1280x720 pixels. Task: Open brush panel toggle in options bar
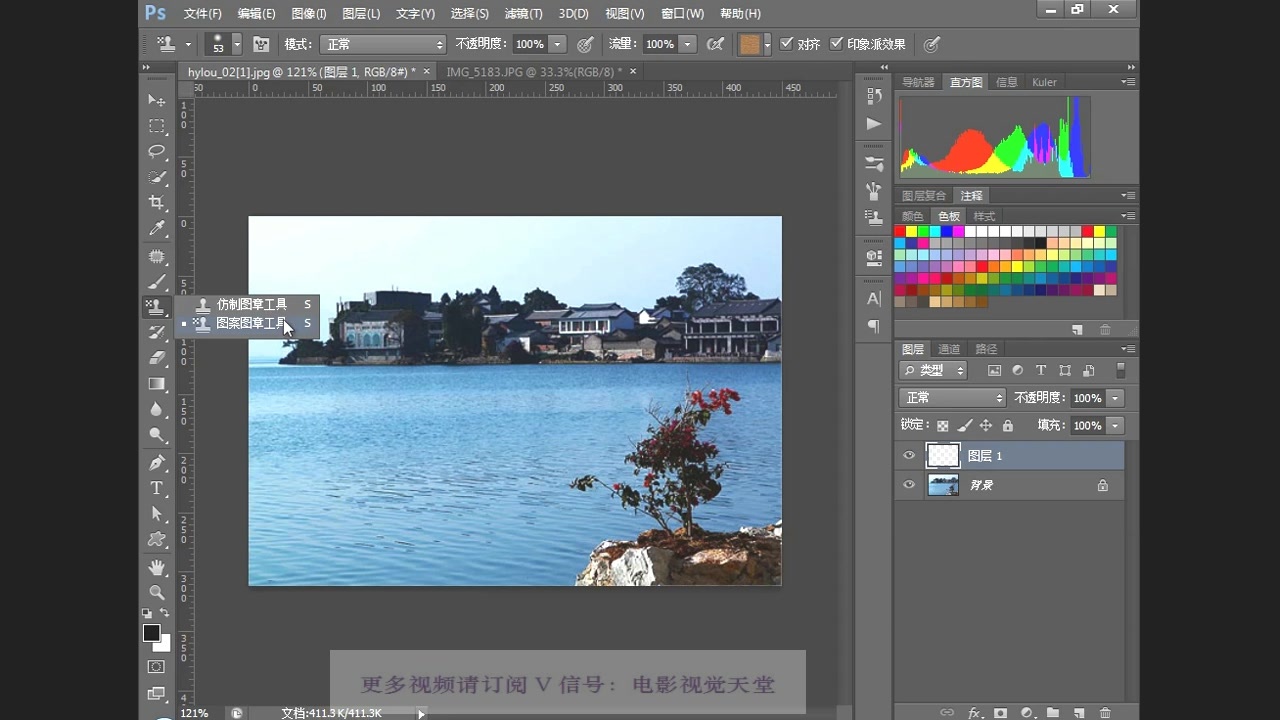click(x=261, y=44)
